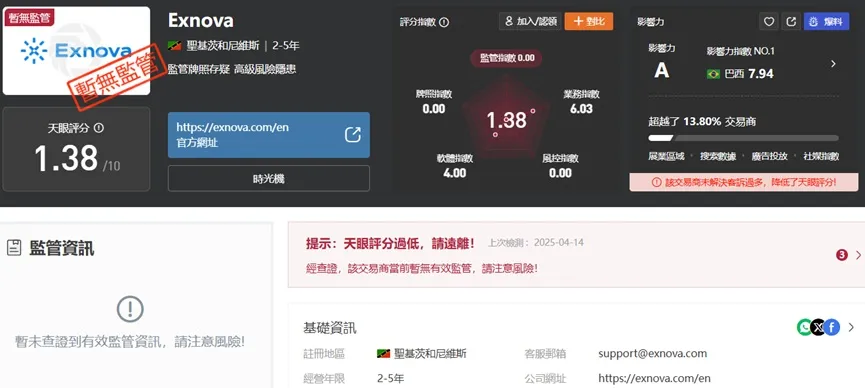This screenshot has height=388, width=865.
Task: Click the support@exnova.com email
Action: (653, 353)
